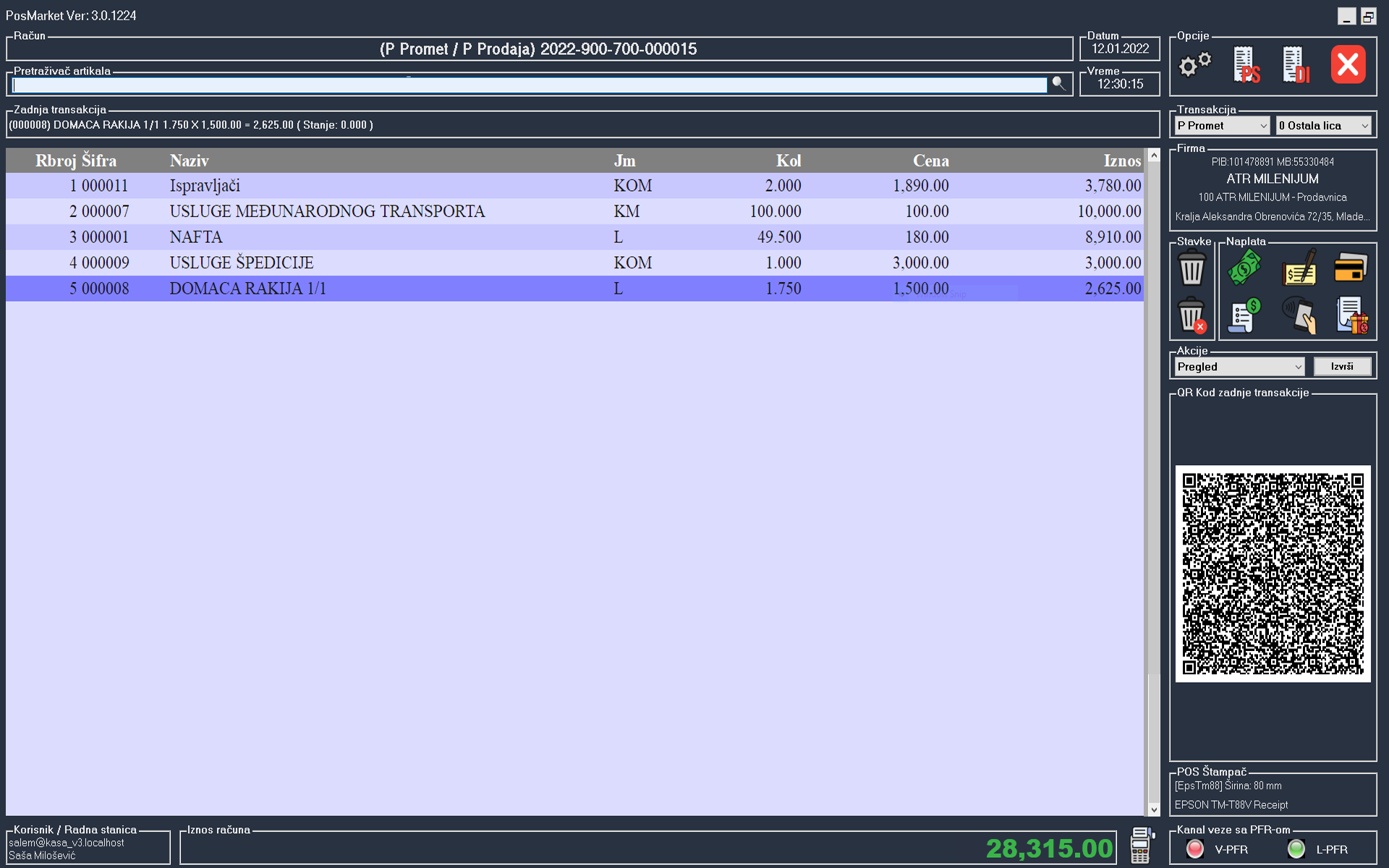Viewport: 1389px width, 868px height.
Task: Delete selected item with the trash icon
Action: pyautogui.click(x=1192, y=268)
